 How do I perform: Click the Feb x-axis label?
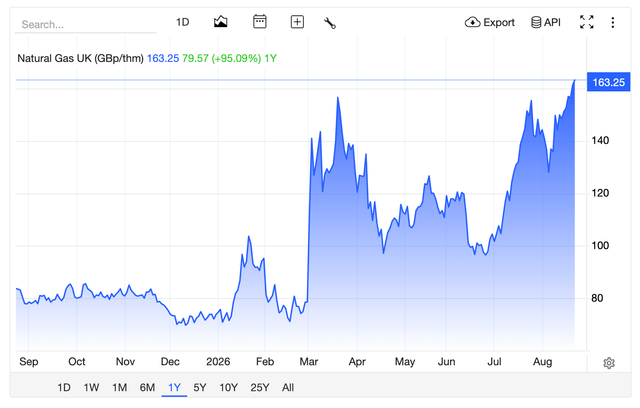(265, 361)
